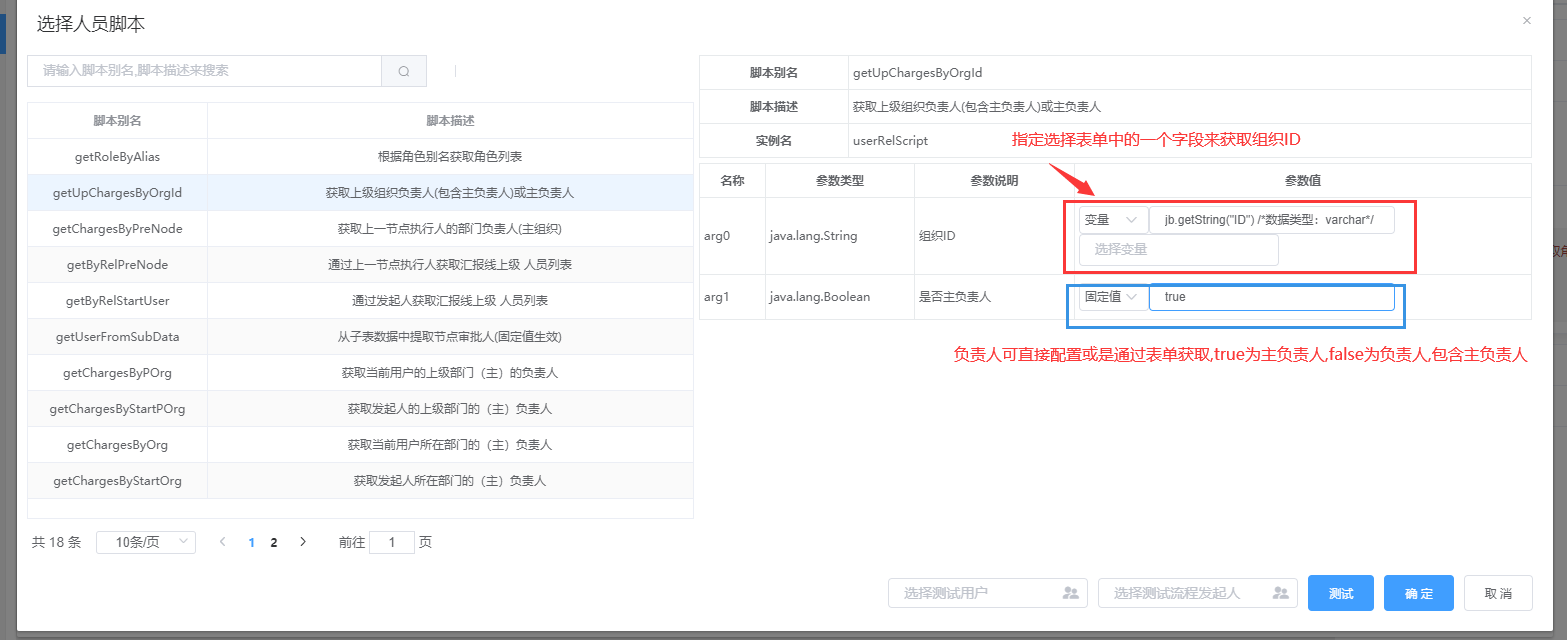Click description 获取当前用户的上级部门（主）的负责人
Viewport: 1567px width, 640px height.
(x=450, y=373)
